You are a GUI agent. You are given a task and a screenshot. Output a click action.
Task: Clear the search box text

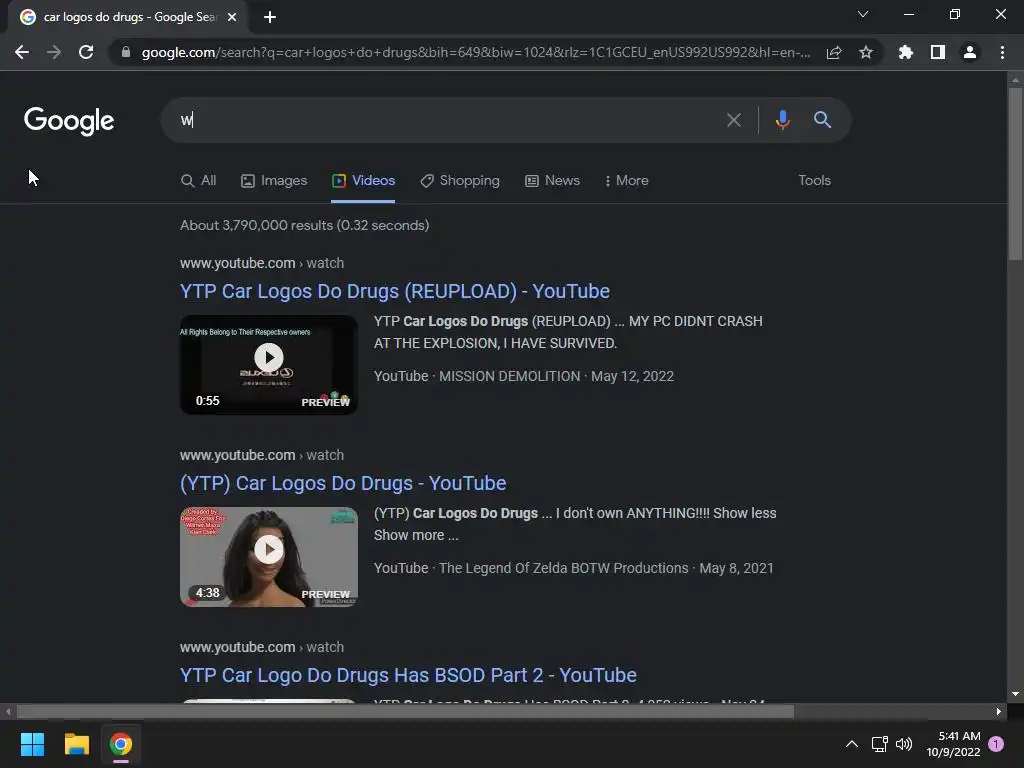coord(733,120)
